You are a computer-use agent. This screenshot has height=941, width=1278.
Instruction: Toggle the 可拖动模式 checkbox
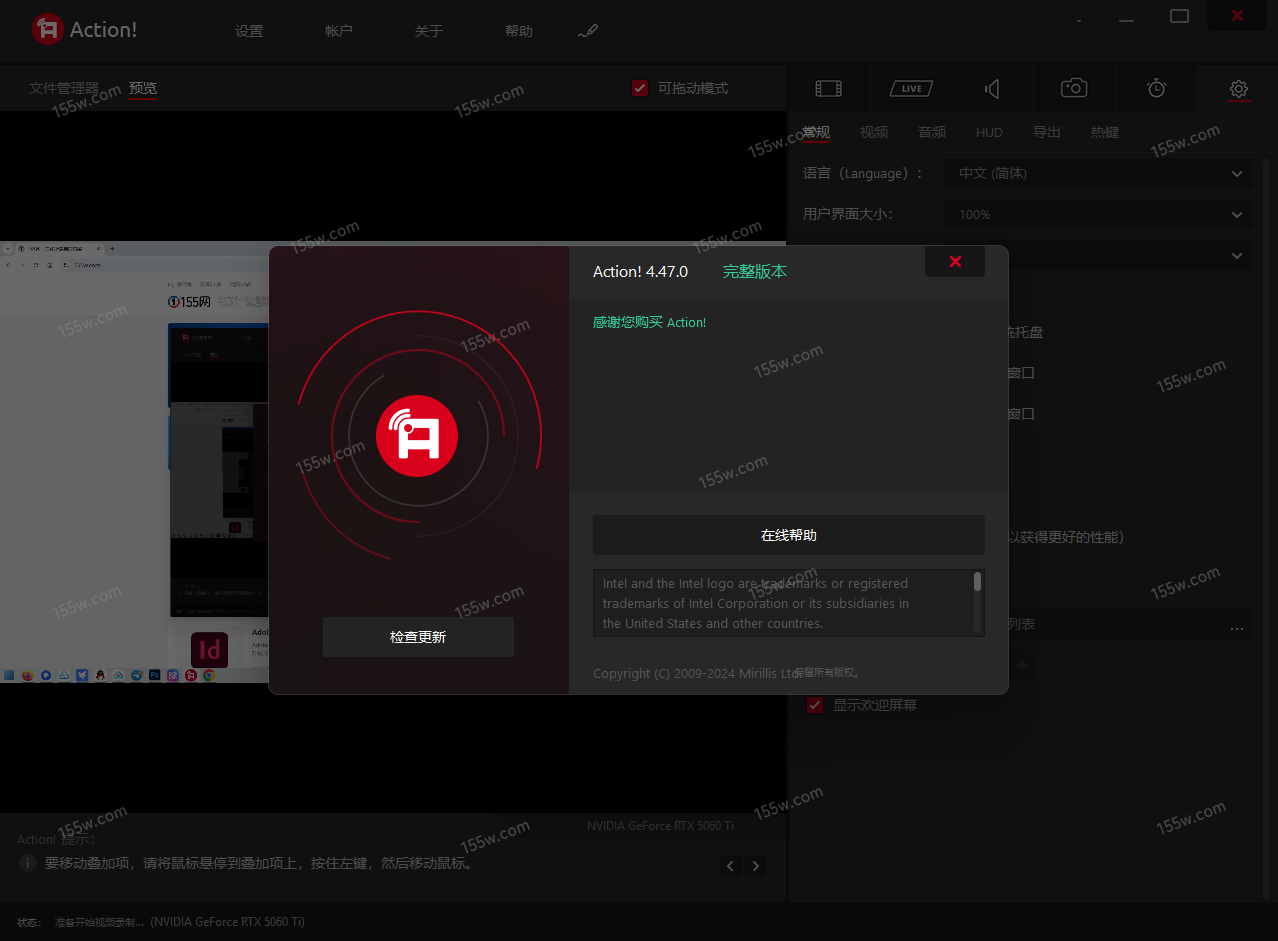click(x=640, y=88)
